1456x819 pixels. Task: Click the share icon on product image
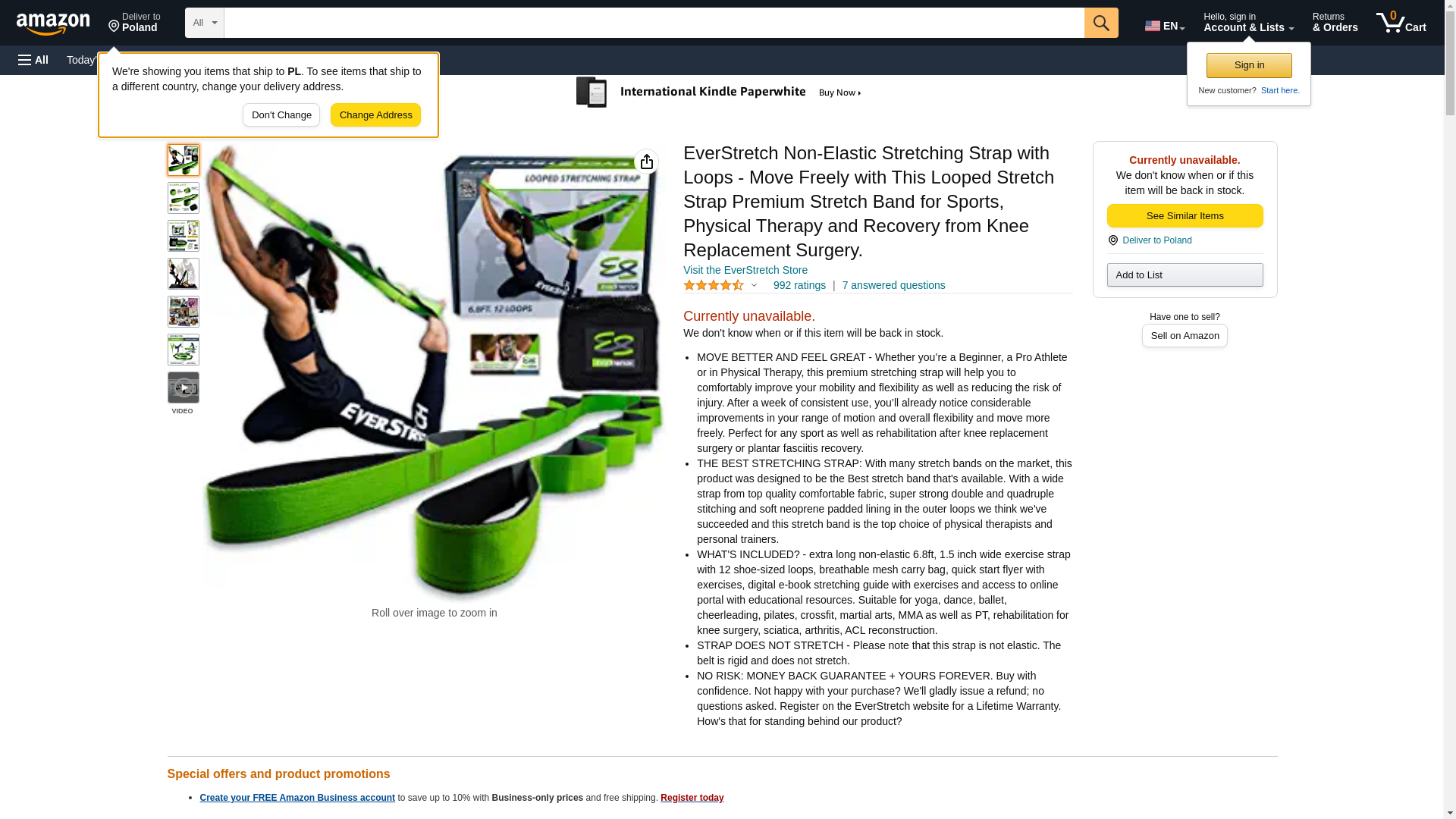pyautogui.click(x=646, y=162)
